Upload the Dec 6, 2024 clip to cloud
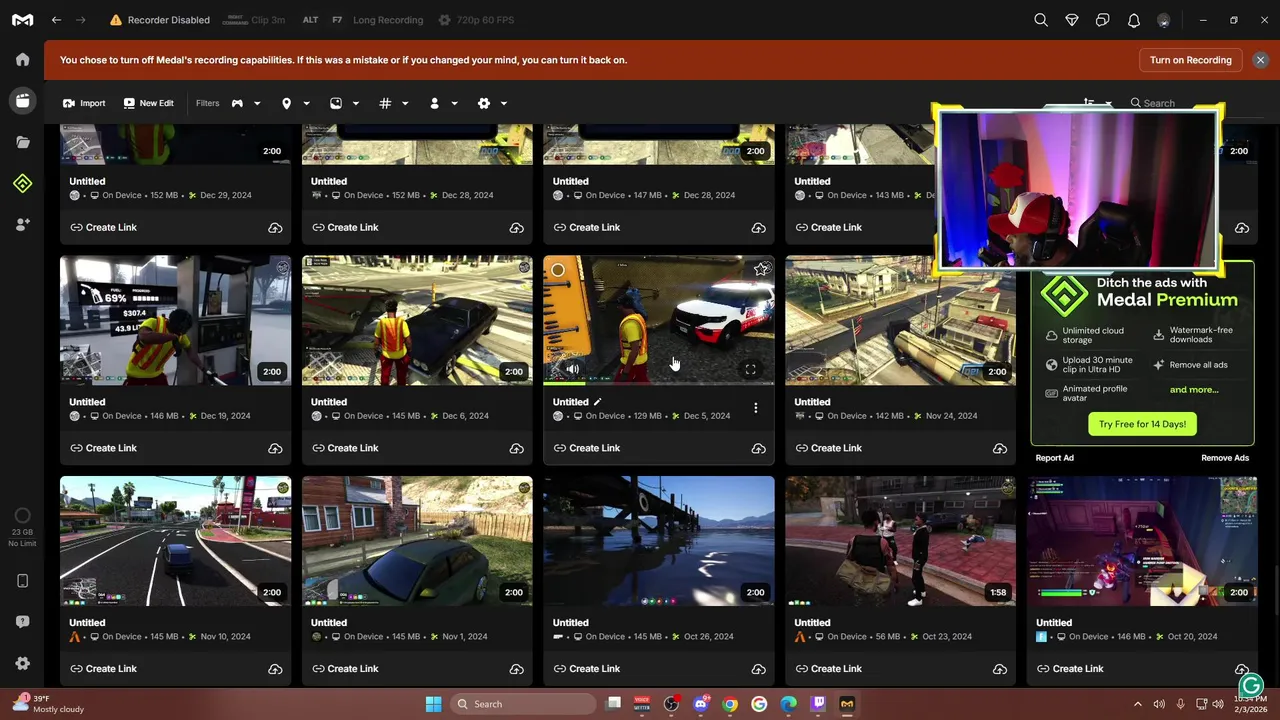The width and height of the screenshot is (1280, 720). (517, 449)
